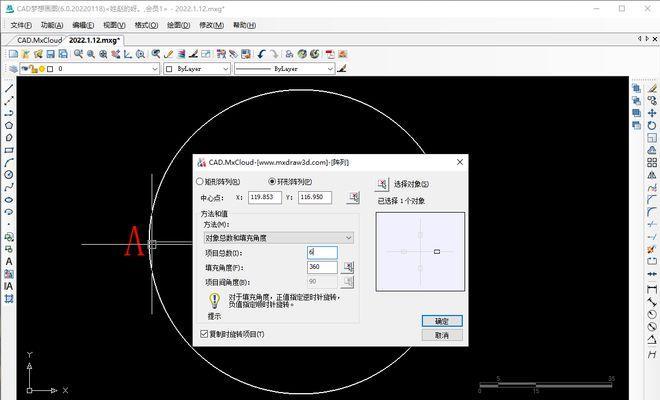660x400 pixels.
Task: Cancel the array dialog
Action: coord(442,335)
